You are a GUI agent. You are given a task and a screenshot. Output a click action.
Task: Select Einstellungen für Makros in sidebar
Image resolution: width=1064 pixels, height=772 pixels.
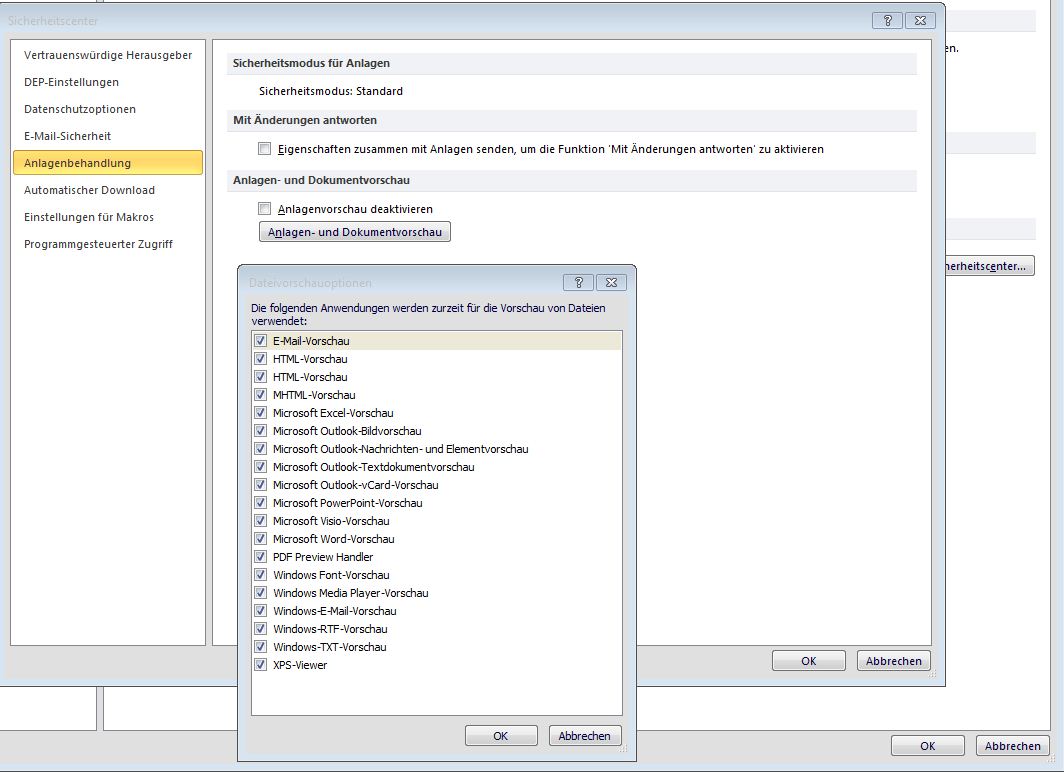pos(89,217)
